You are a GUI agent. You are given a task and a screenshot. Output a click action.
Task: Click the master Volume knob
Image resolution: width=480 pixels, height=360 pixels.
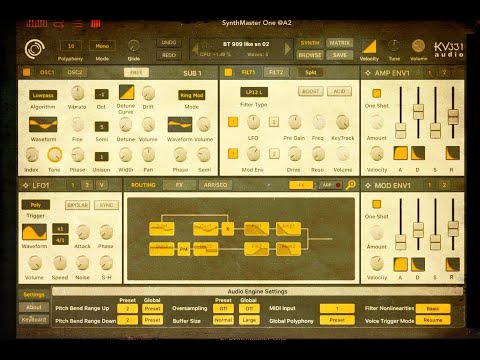pos(418,46)
